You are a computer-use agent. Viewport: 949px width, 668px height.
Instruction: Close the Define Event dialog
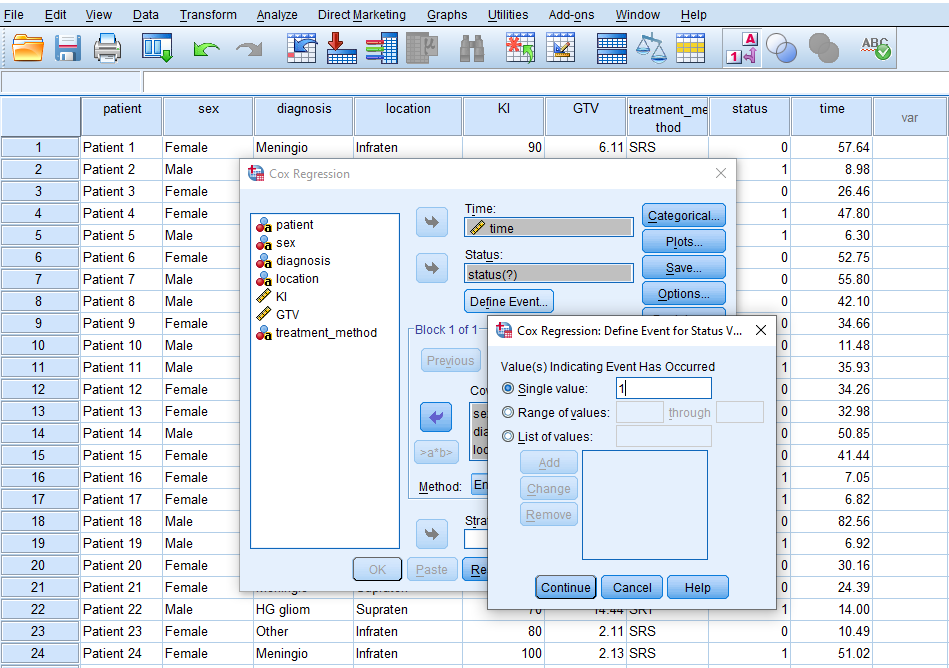[761, 330]
